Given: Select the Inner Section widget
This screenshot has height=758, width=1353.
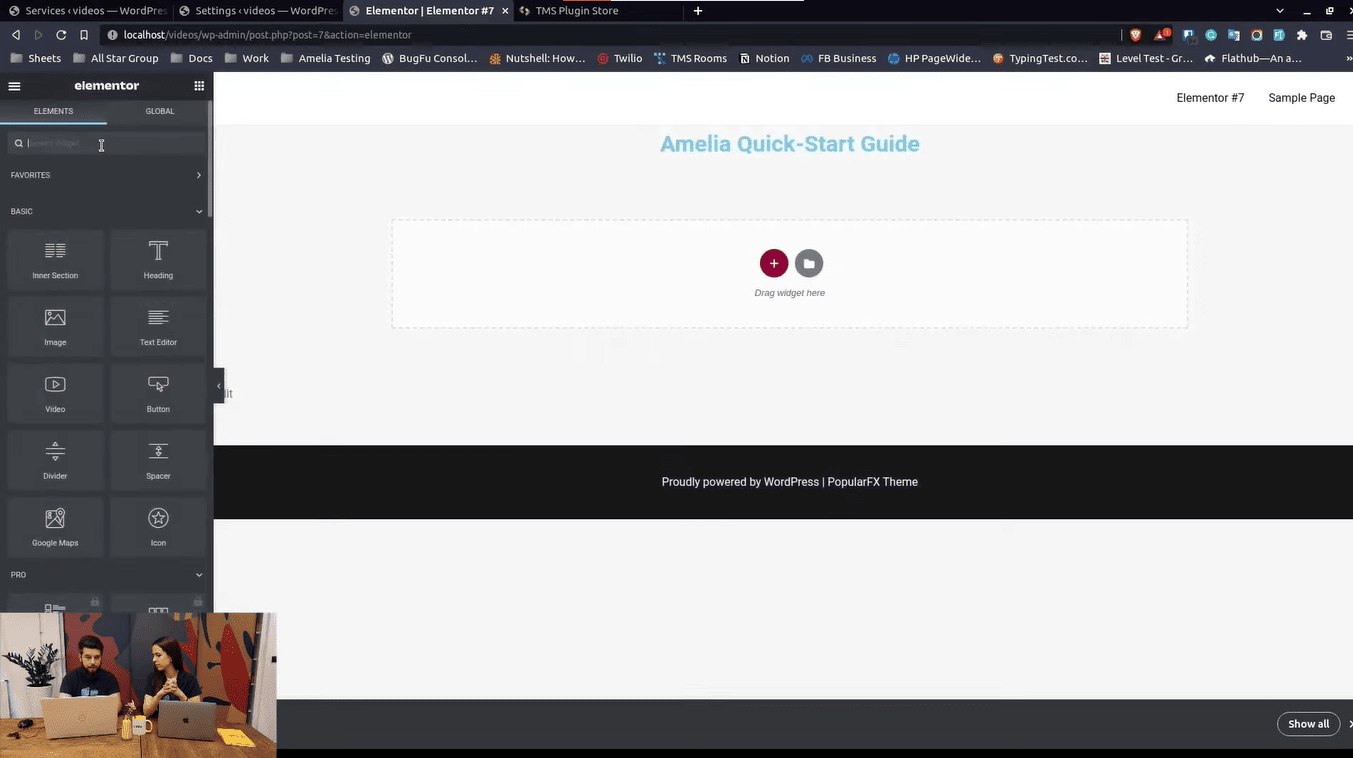Looking at the screenshot, I should pos(55,260).
